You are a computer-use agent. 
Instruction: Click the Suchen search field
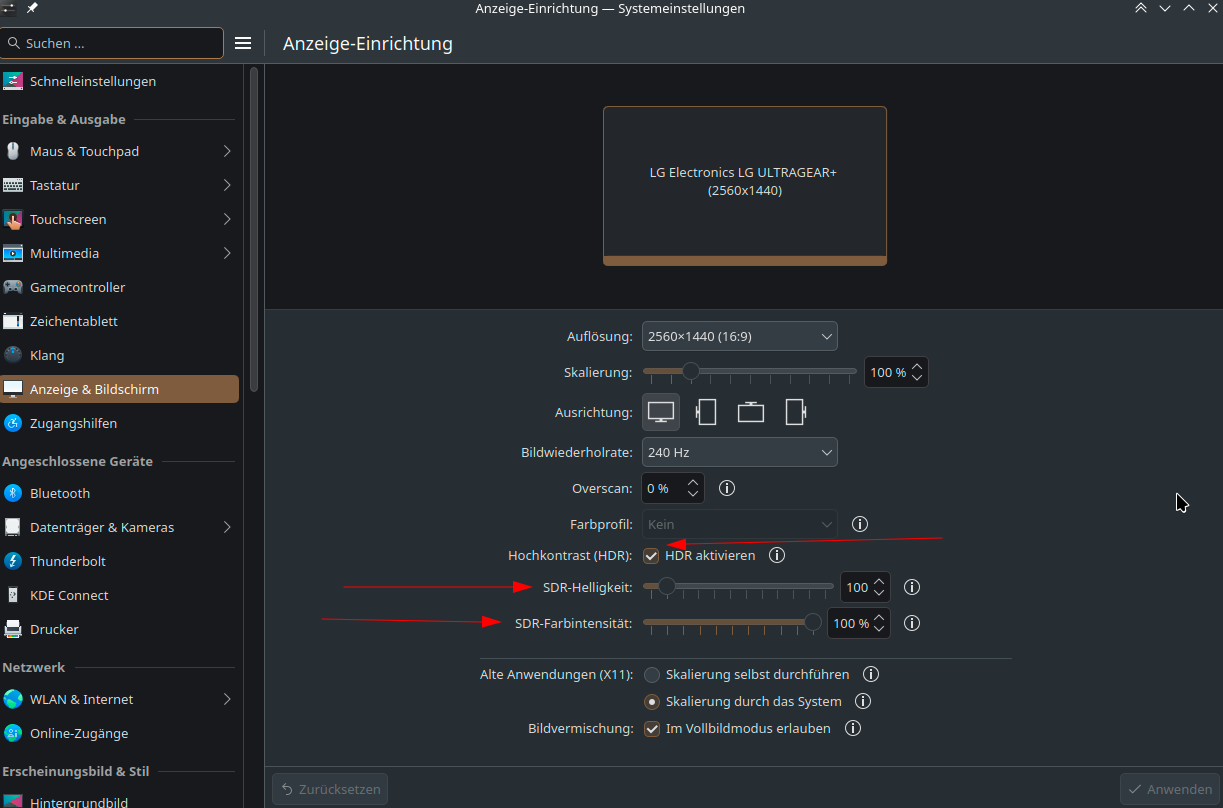click(112, 43)
